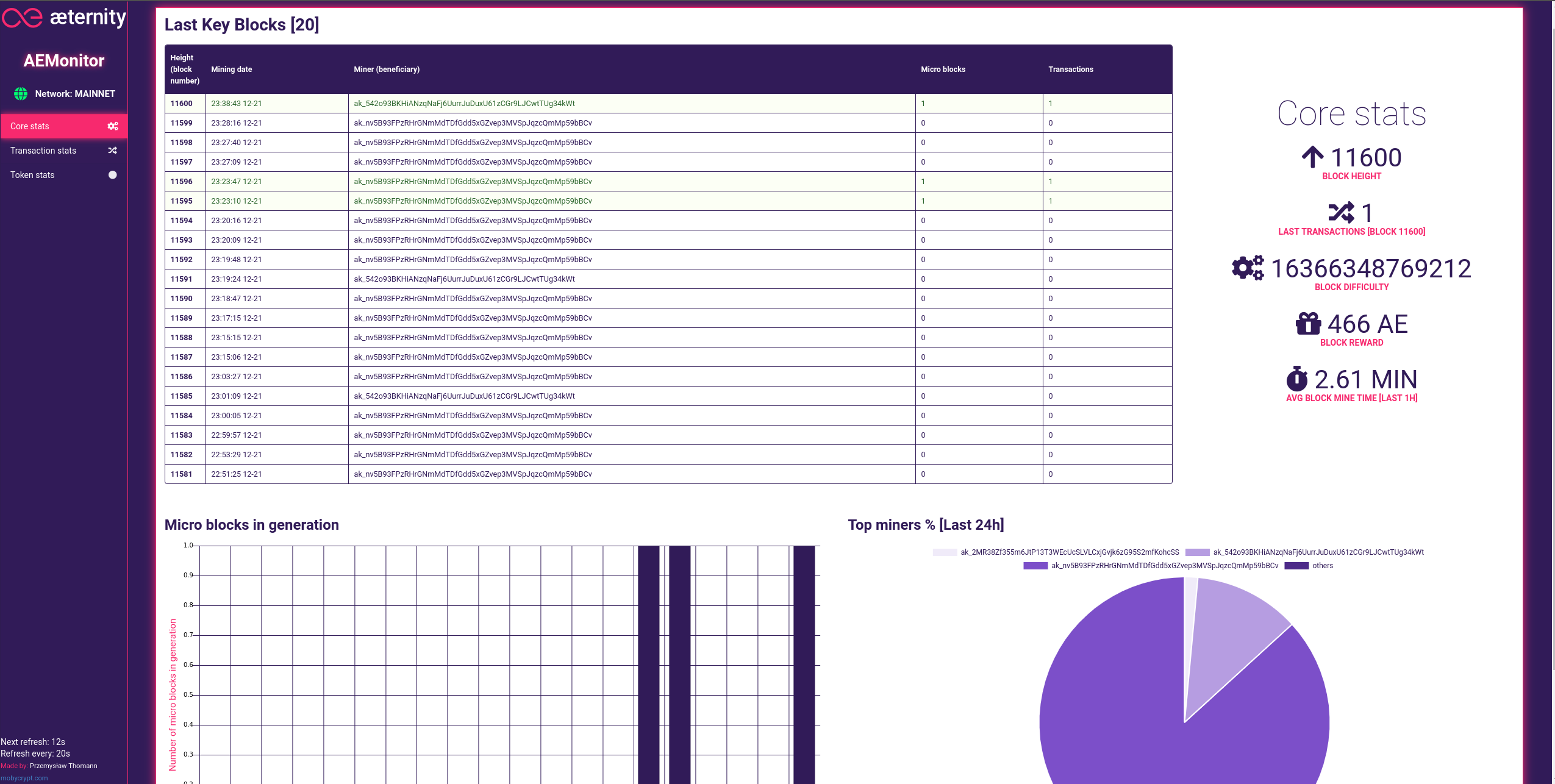The width and height of the screenshot is (1555, 784).
Task: Click the stopwatch avg mine time icon
Action: click(x=1297, y=379)
